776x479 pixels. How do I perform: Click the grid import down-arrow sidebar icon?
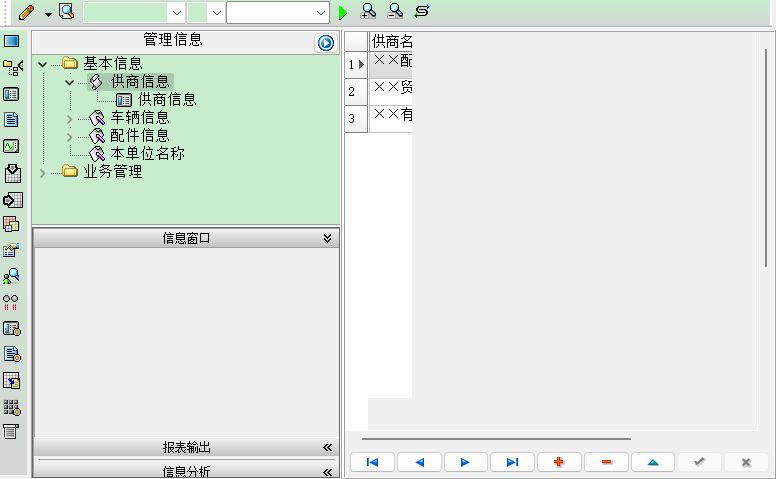[x=12, y=173]
